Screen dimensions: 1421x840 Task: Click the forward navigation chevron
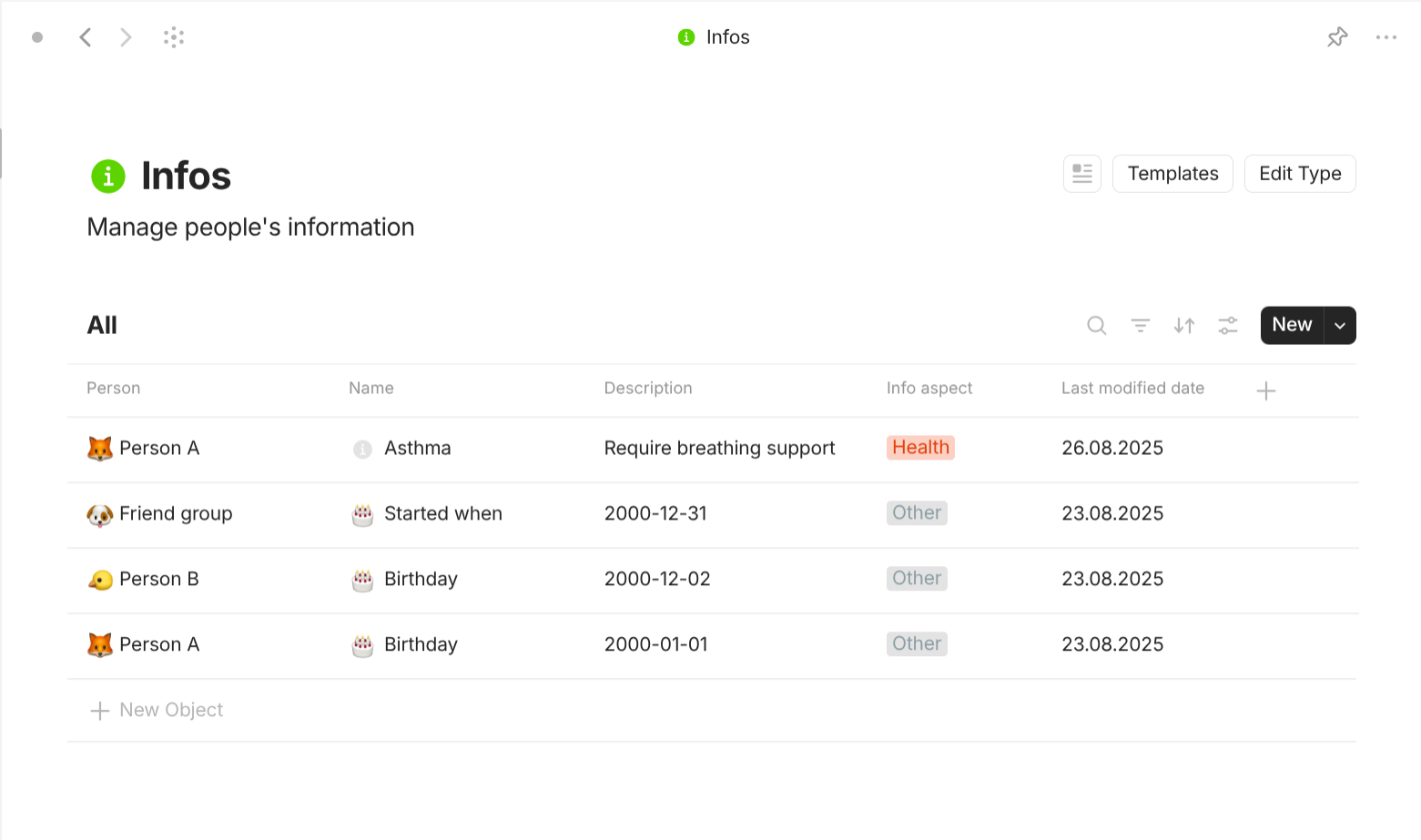[126, 36]
